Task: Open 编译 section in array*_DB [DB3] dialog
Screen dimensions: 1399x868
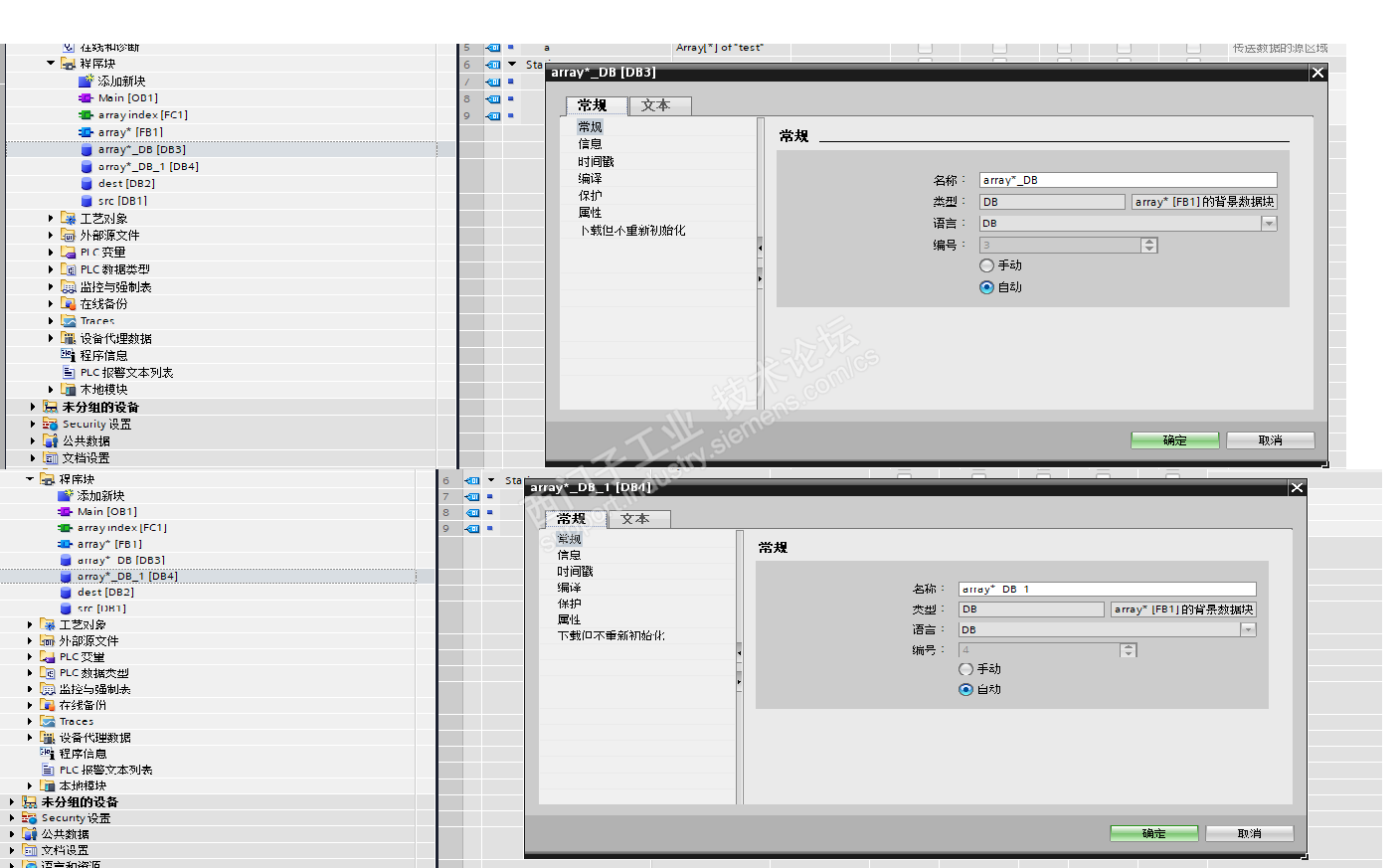Action: (591, 178)
